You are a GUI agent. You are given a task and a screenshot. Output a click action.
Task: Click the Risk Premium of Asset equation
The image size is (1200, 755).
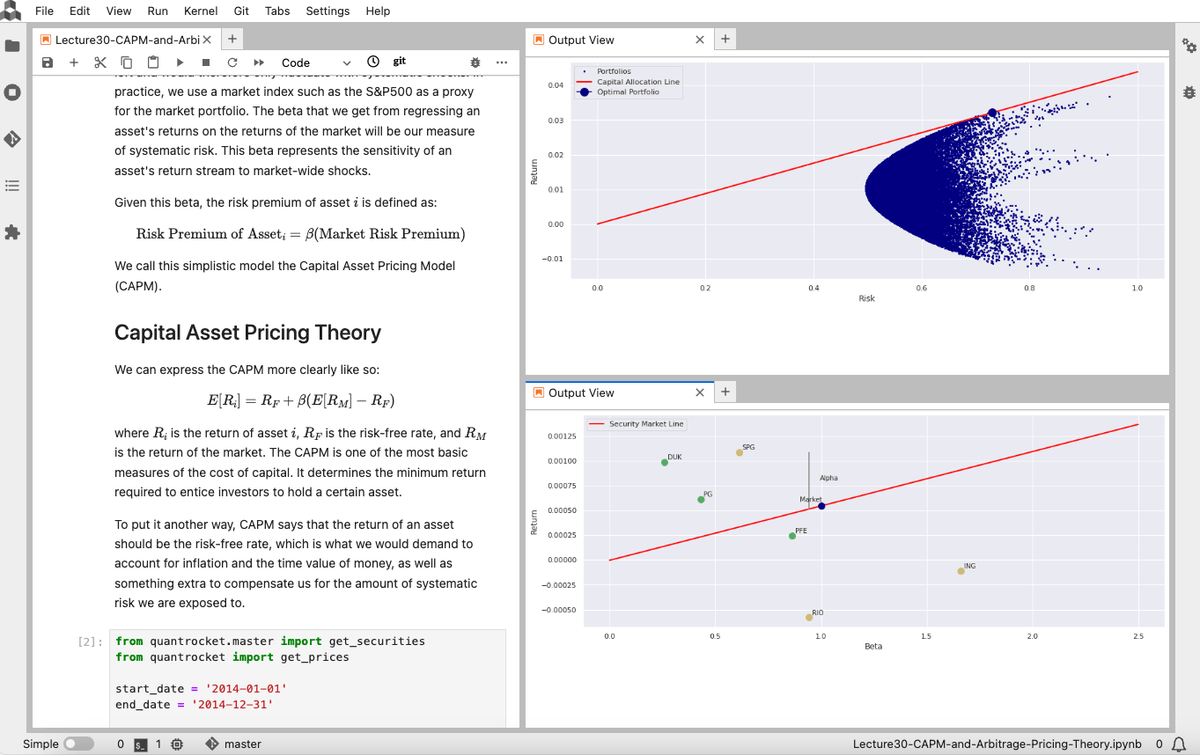coord(300,234)
